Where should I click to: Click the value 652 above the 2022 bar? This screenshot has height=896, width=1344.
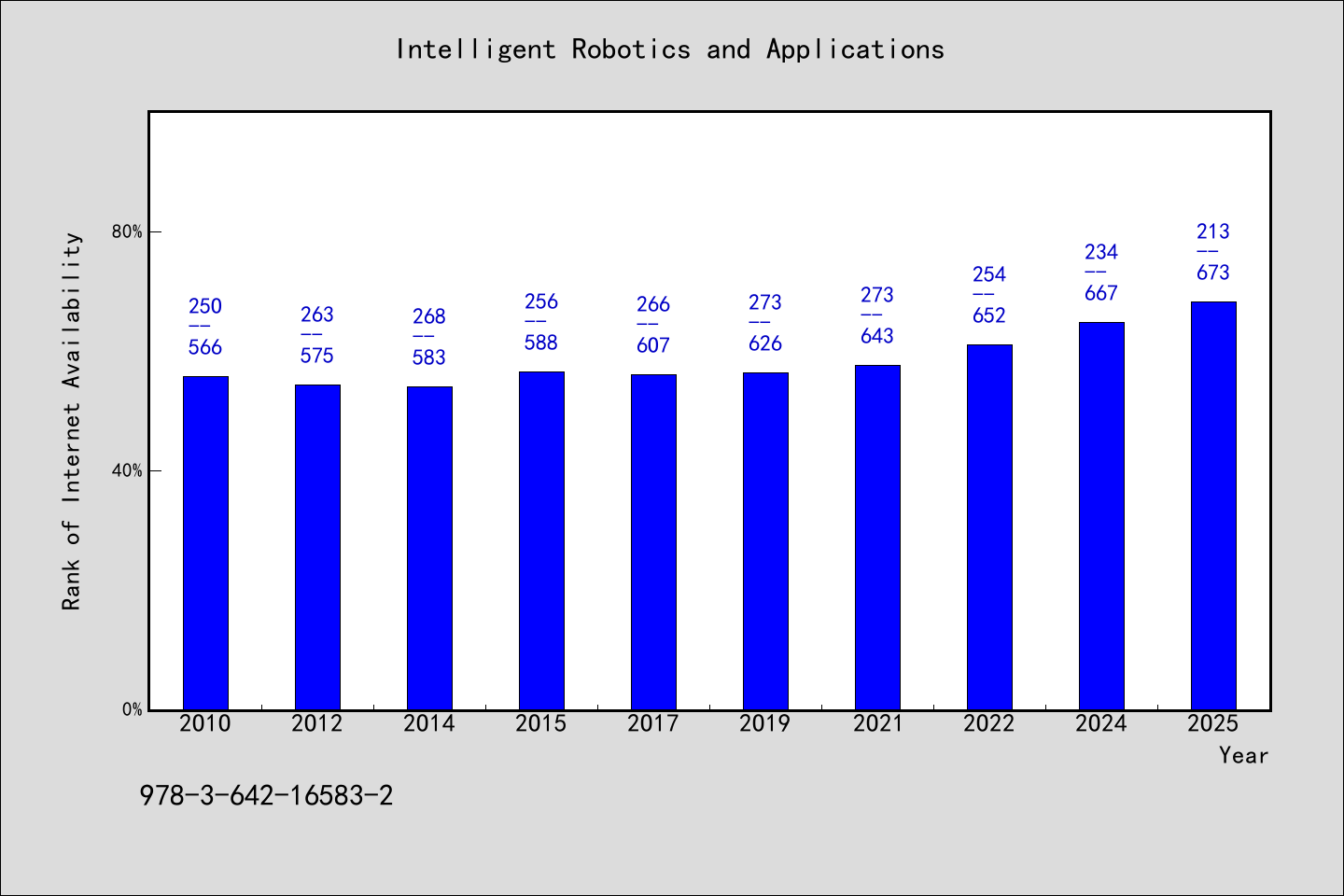point(989,315)
